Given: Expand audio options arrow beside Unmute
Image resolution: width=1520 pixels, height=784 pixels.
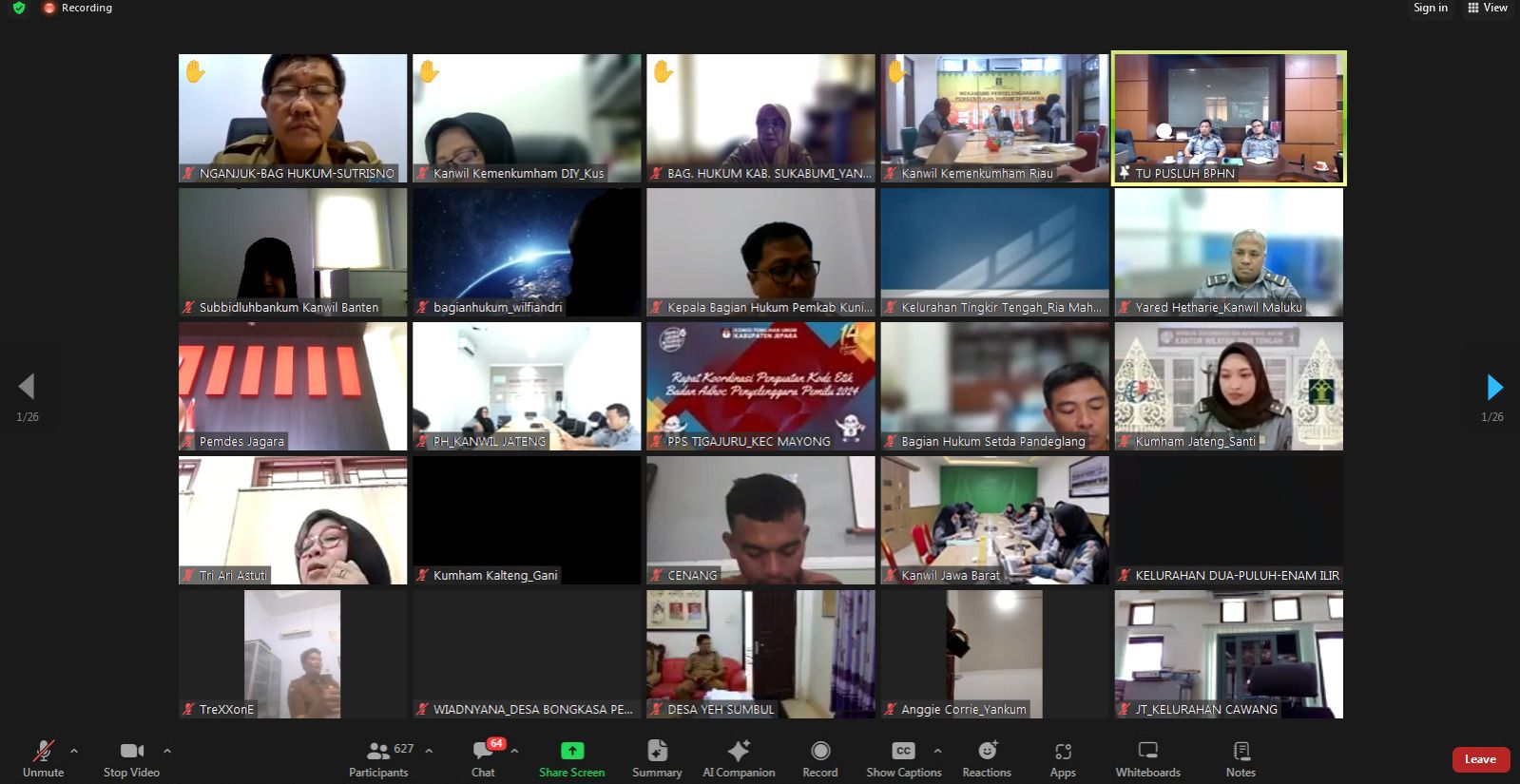Looking at the screenshot, I should (74, 751).
